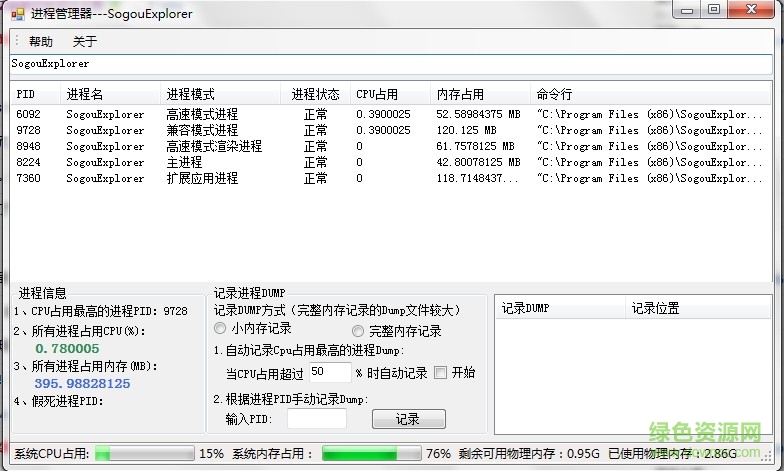Click memory value 120.125 MB
Viewport: 784px width, 471px height.
pyautogui.click(x=466, y=130)
